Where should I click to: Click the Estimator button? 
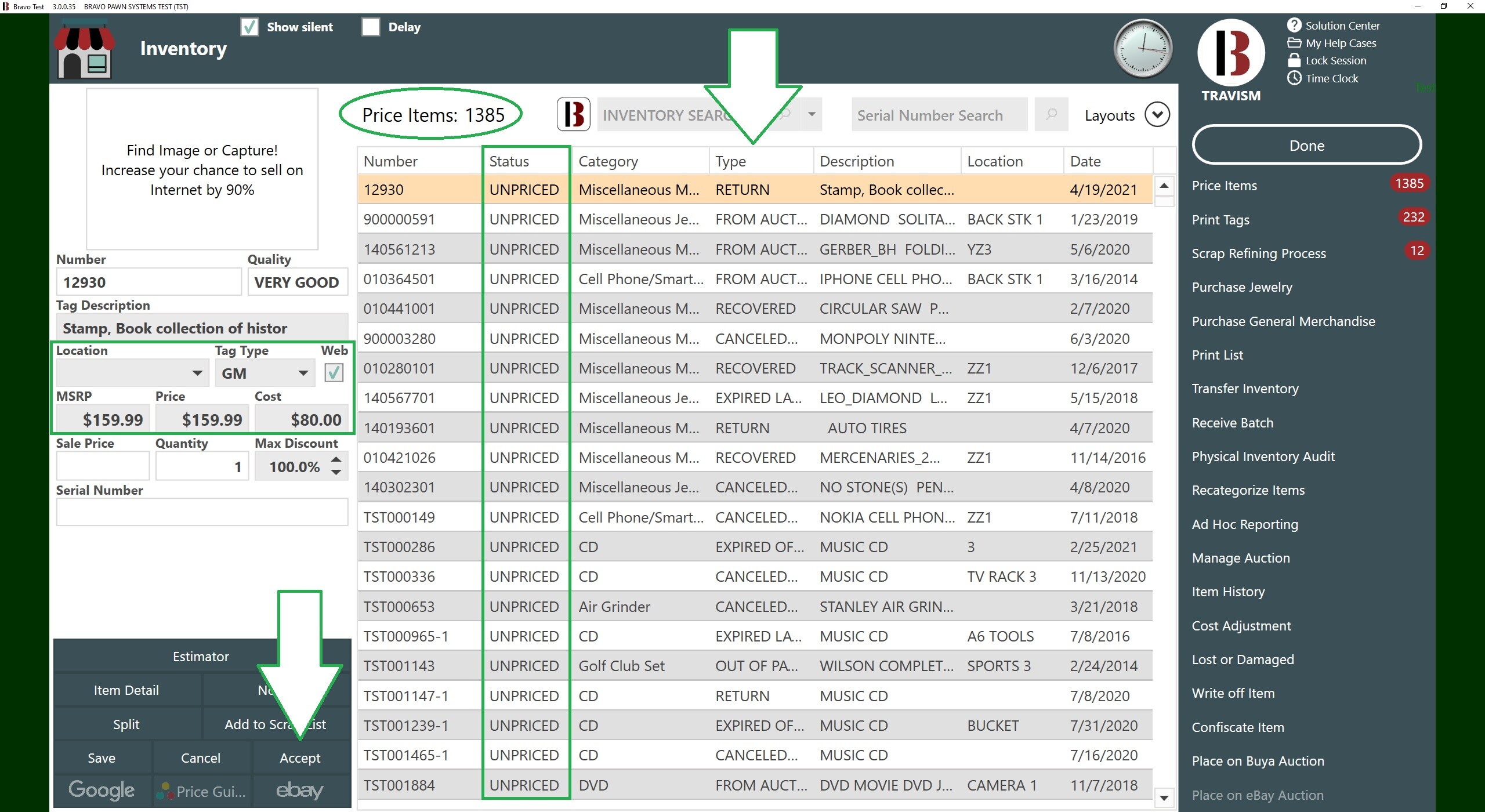click(201, 656)
